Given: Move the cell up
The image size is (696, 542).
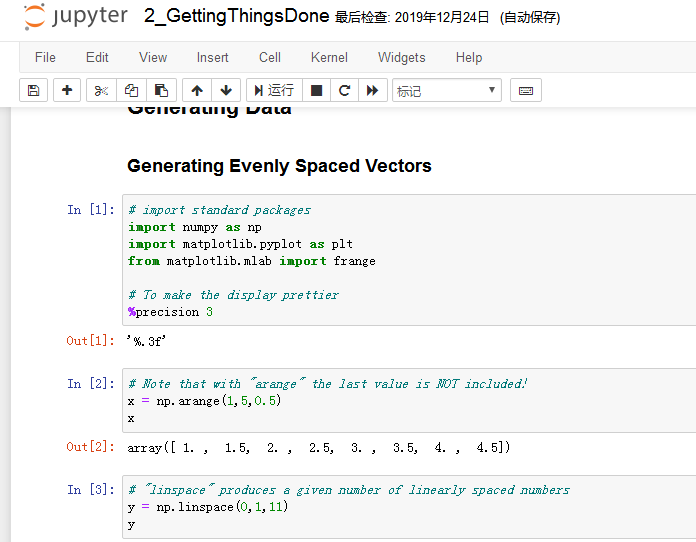Looking at the screenshot, I should tap(197, 90).
